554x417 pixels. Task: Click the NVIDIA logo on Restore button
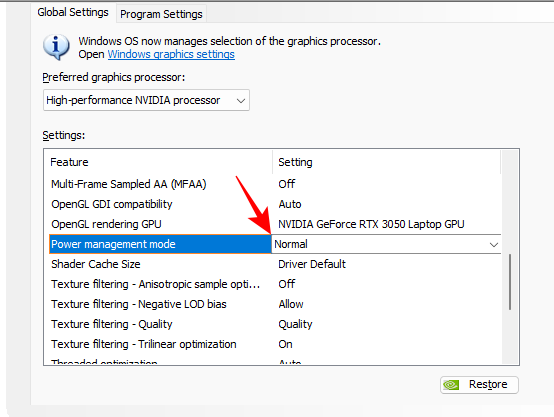(451, 384)
